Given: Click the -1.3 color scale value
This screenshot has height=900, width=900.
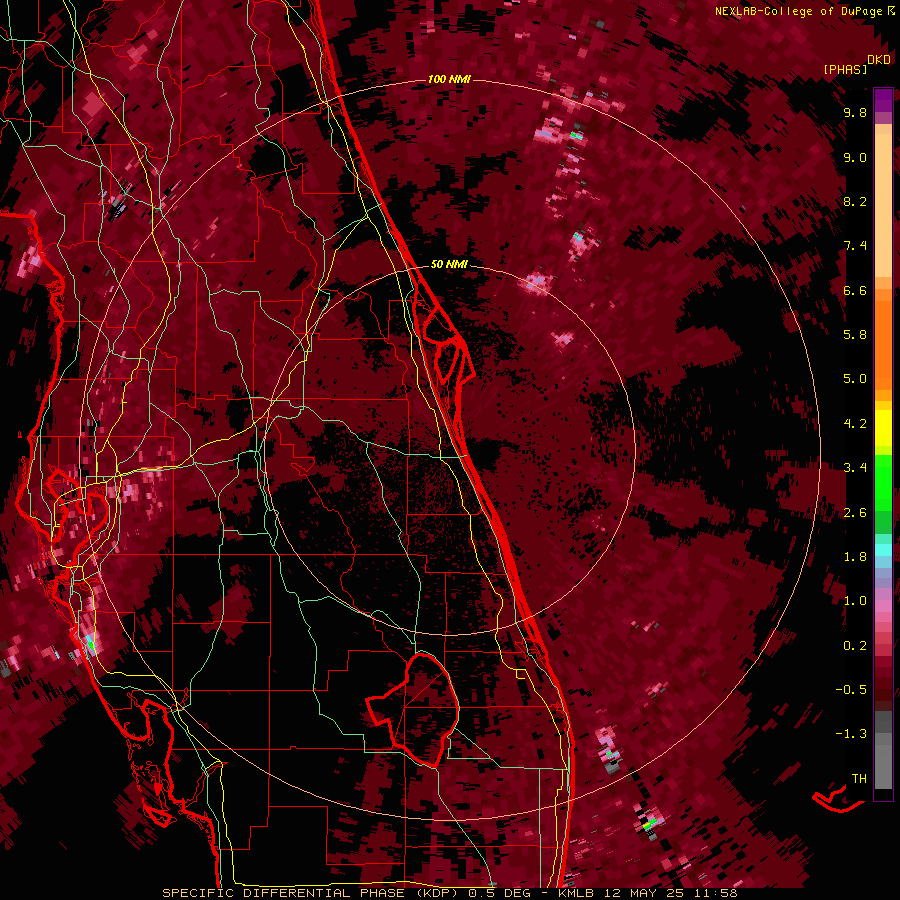Looking at the screenshot, I should [x=851, y=734].
